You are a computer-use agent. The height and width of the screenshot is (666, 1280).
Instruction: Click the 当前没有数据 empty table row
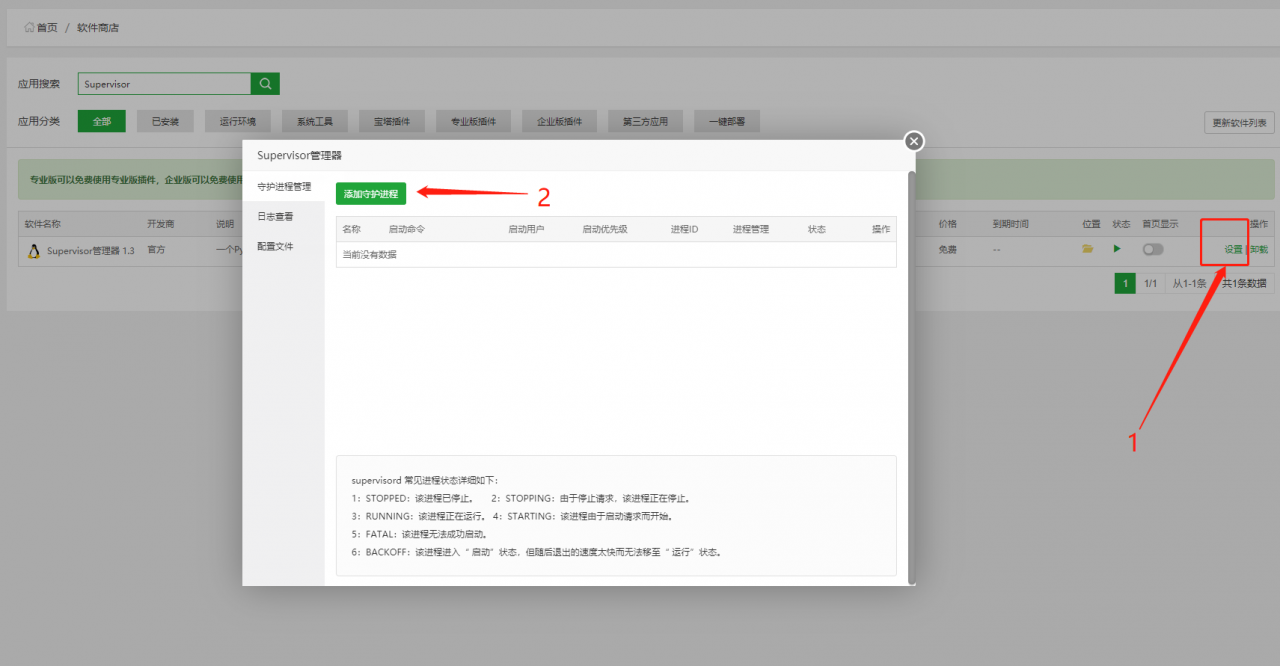coord(616,254)
